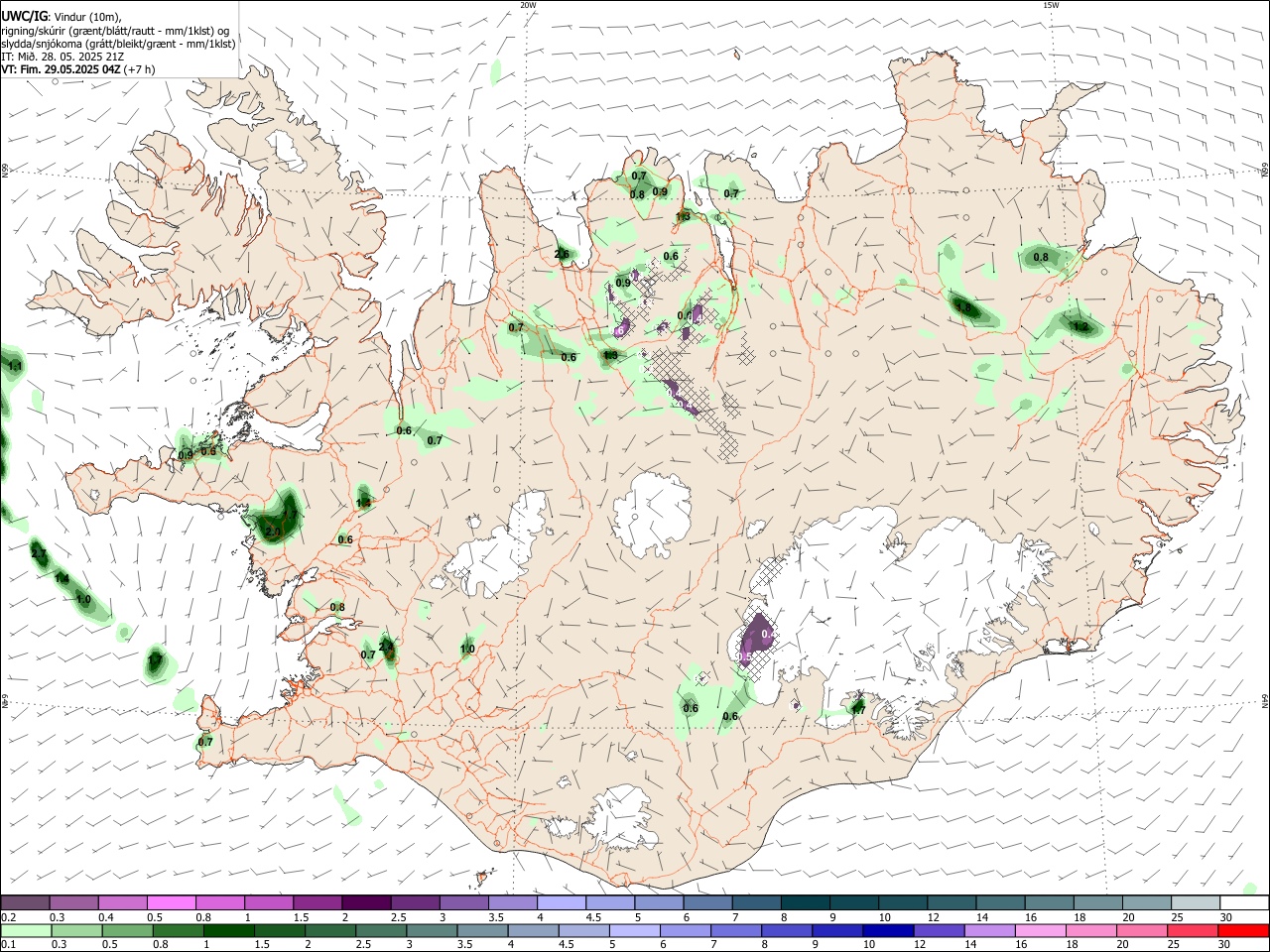Click the 1.1 precipitation value offshore west
This screenshot has width=1270, height=952.
click(14, 368)
